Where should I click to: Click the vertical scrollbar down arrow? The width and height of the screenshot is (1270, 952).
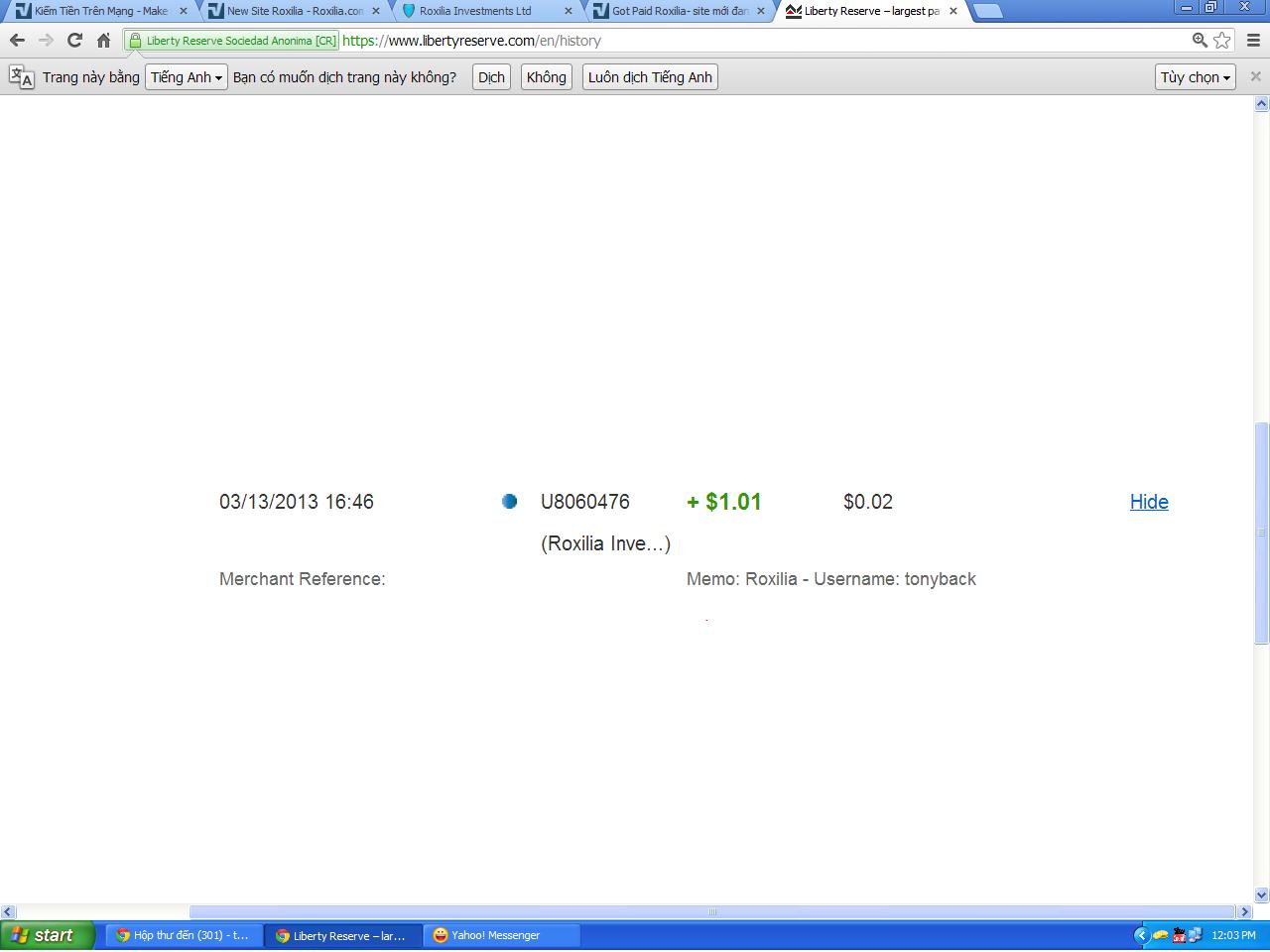tap(1262, 895)
